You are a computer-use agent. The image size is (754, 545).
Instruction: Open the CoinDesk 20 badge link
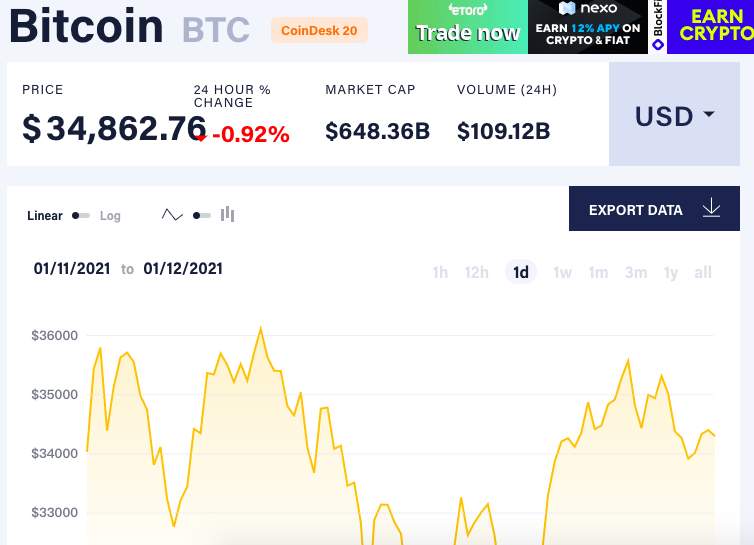click(x=319, y=30)
